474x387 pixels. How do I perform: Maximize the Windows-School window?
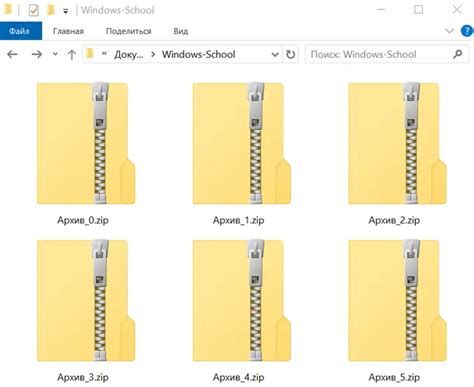pyautogui.click(x=418, y=10)
